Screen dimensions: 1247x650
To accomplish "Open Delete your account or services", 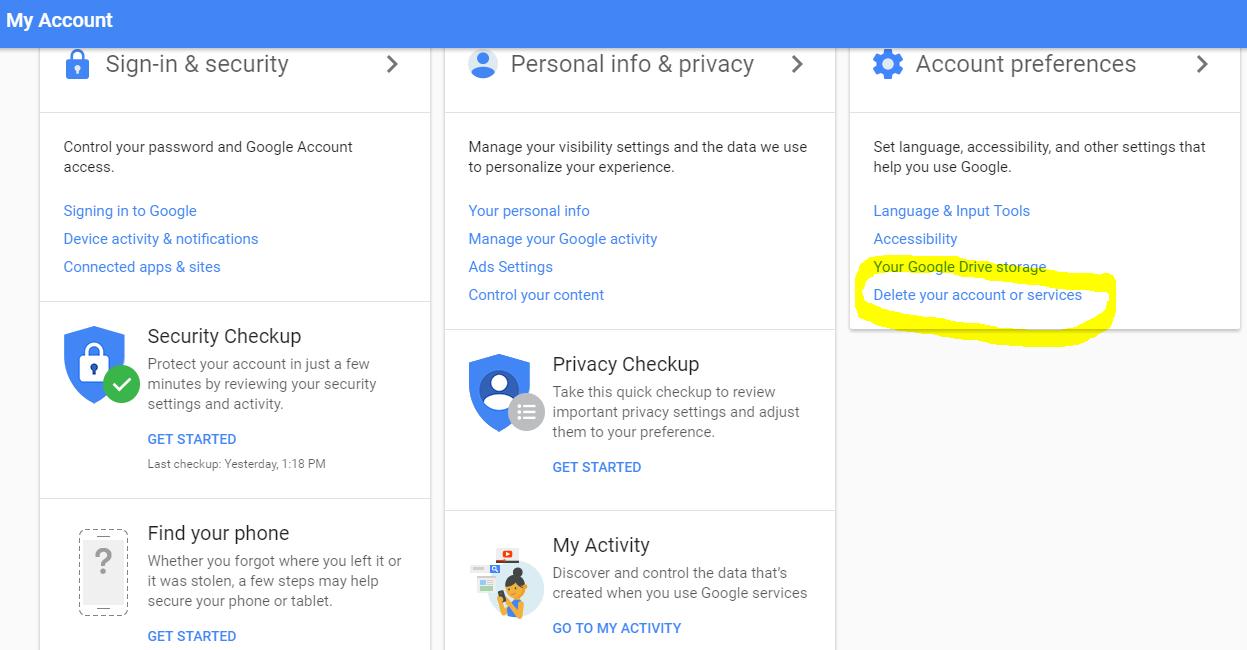I will 978,295.
